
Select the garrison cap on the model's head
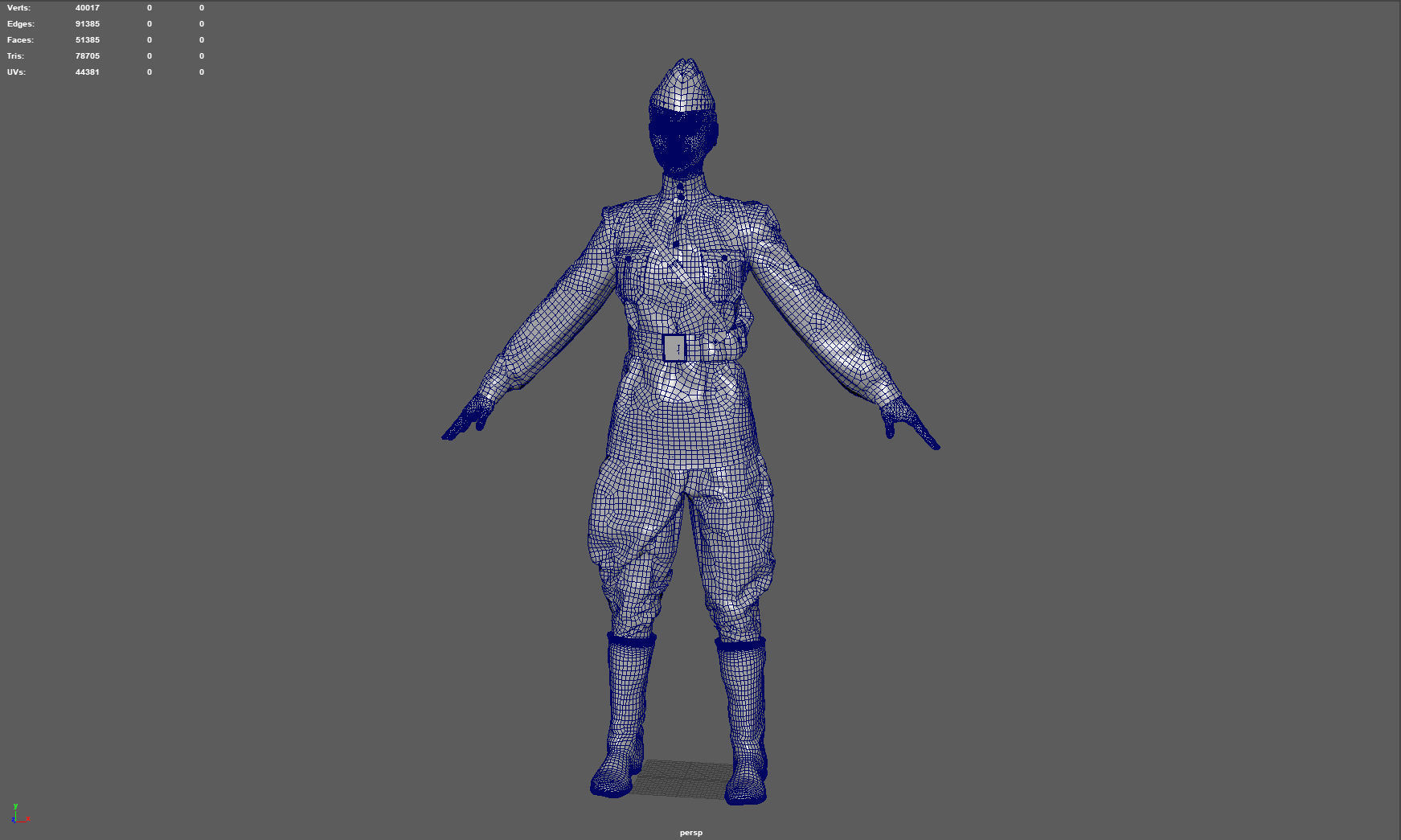(682, 86)
